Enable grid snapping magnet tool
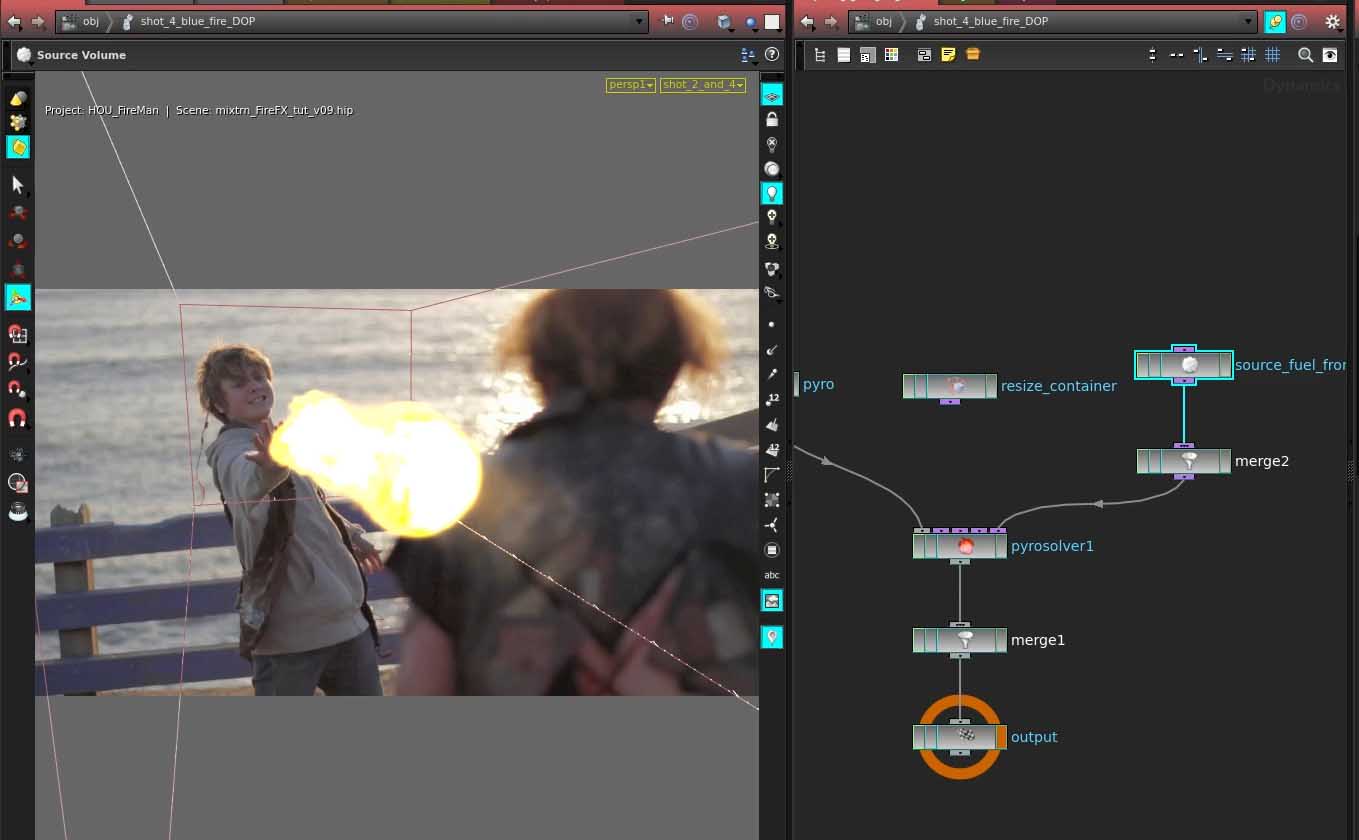Screen dimensions: 1359x840 click(x=18, y=334)
